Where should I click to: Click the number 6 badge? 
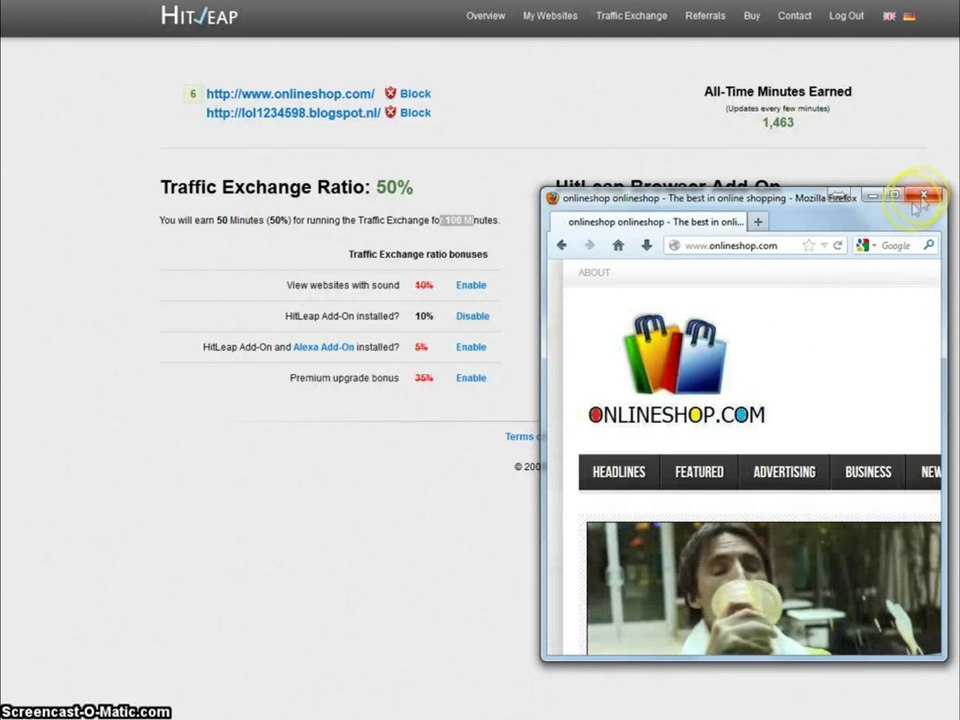pyautogui.click(x=193, y=94)
